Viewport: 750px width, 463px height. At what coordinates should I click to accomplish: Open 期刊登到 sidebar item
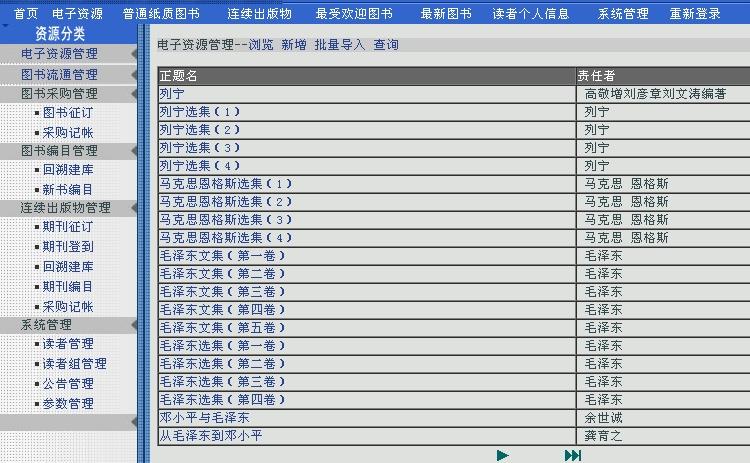[68, 247]
